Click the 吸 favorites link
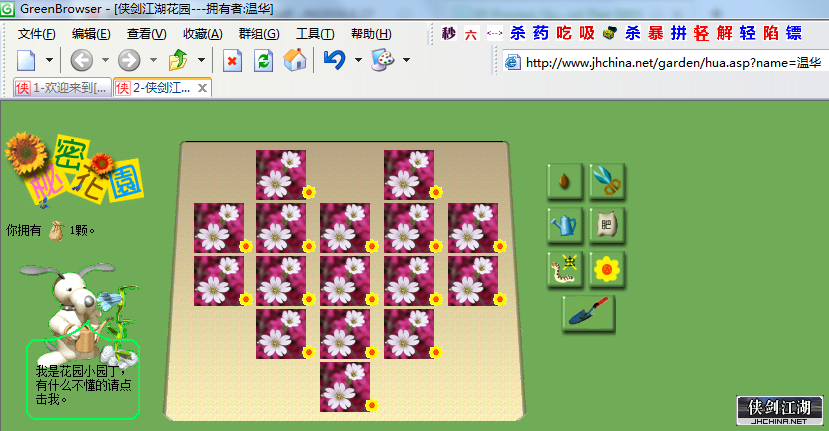 pos(587,33)
